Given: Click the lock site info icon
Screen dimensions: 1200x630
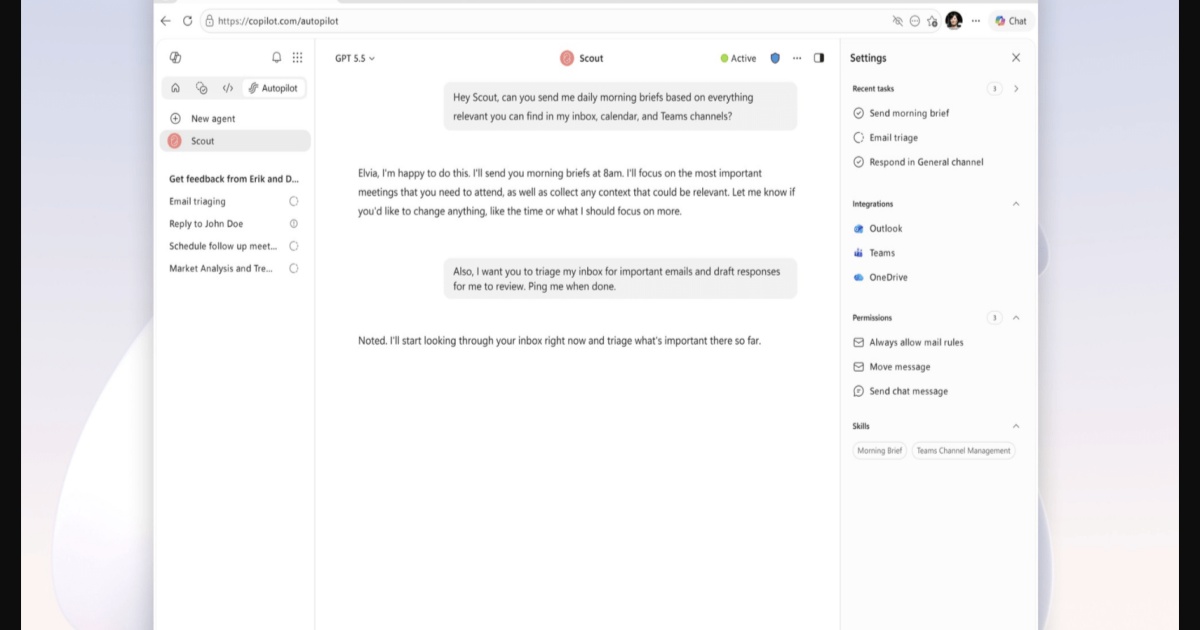Looking at the screenshot, I should pos(208,20).
